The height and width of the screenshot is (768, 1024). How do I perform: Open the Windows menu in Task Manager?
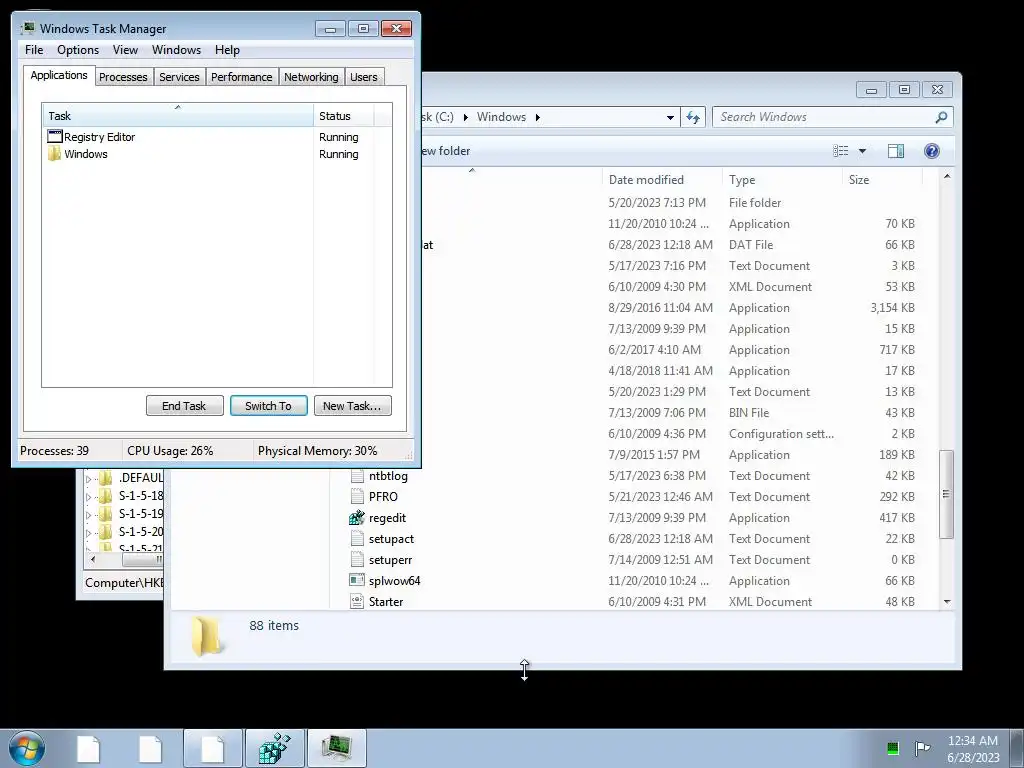pyautogui.click(x=176, y=50)
